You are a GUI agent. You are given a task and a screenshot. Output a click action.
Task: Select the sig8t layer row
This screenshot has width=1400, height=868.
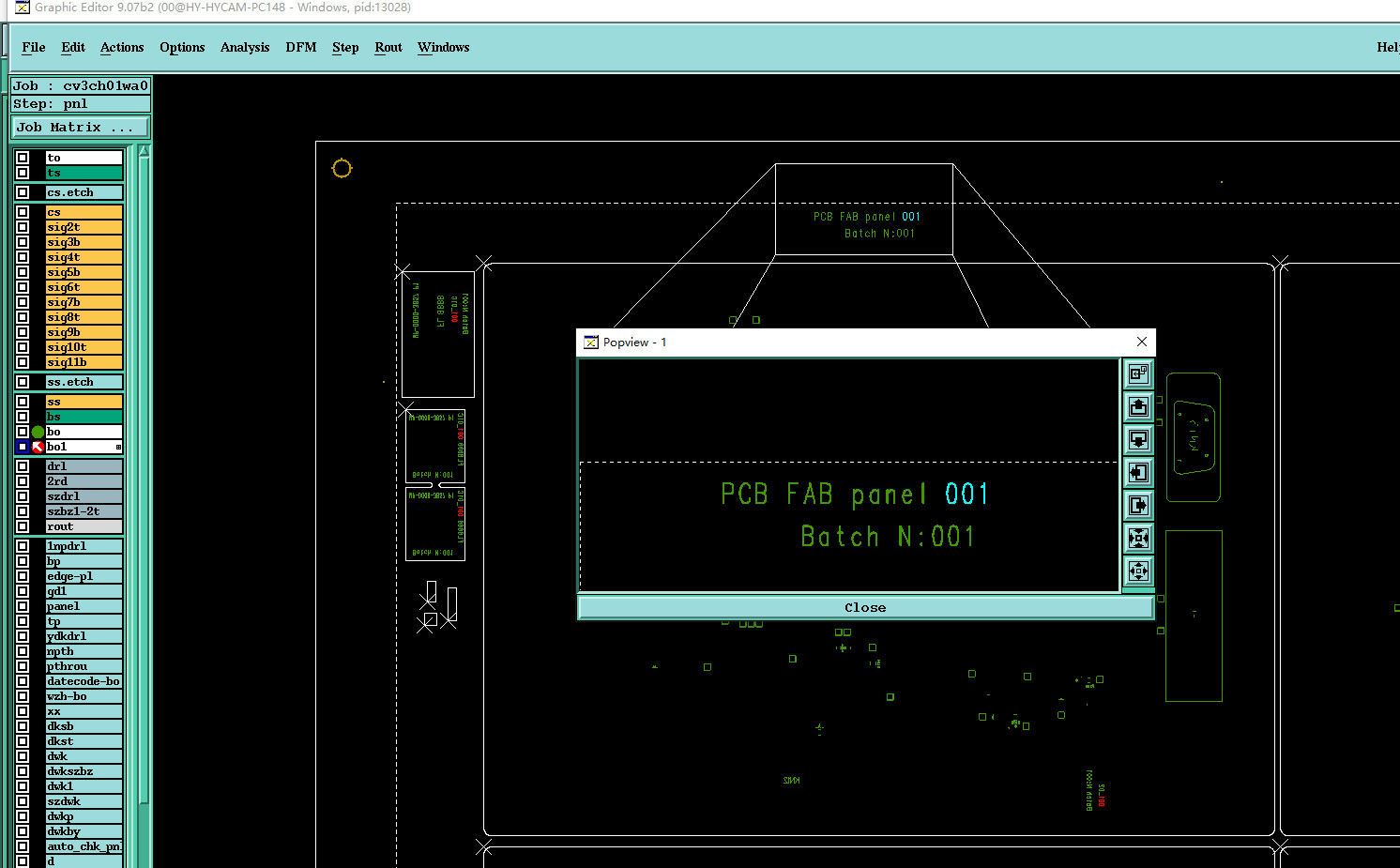tap(84, 317)
